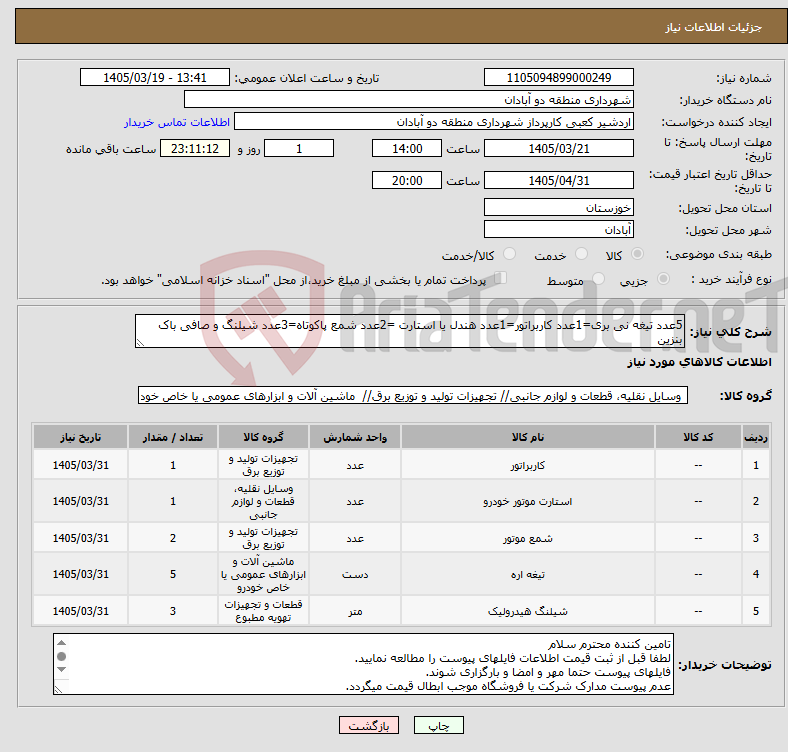Click quantity 3 in the شیلنگ هیدرولیک row

pos(173,611)
